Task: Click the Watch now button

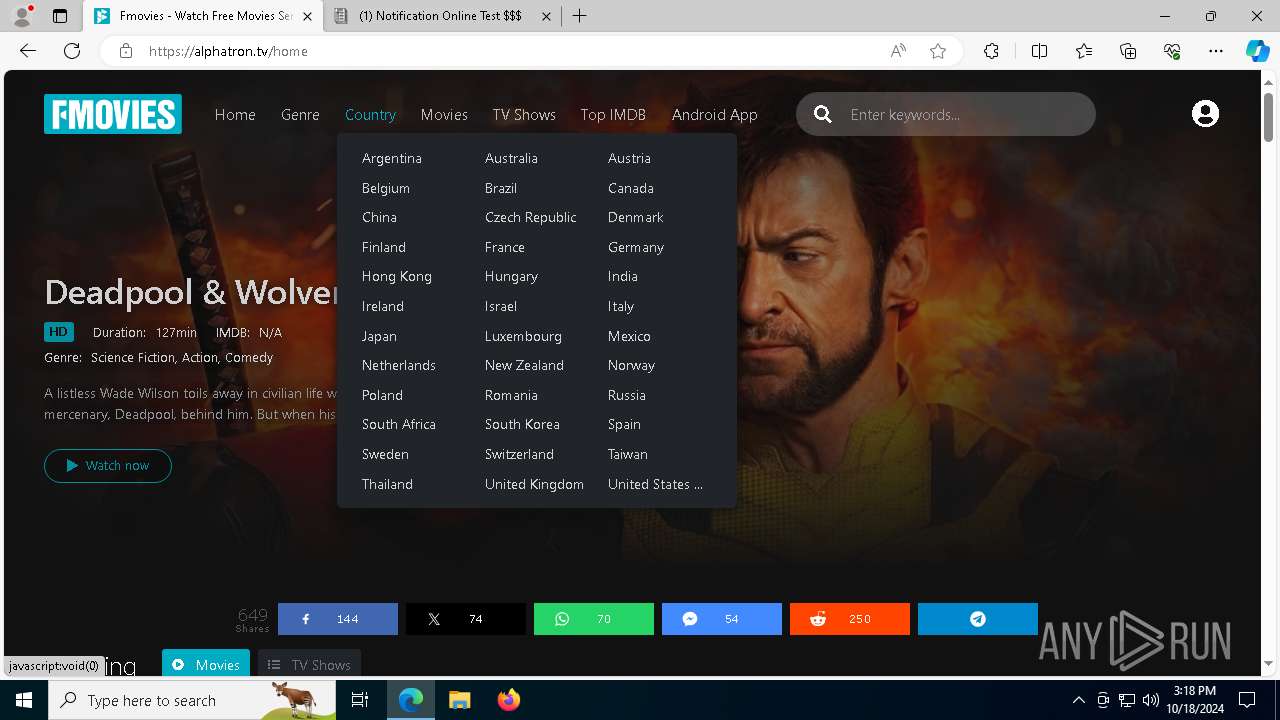Action: point(108,466)
